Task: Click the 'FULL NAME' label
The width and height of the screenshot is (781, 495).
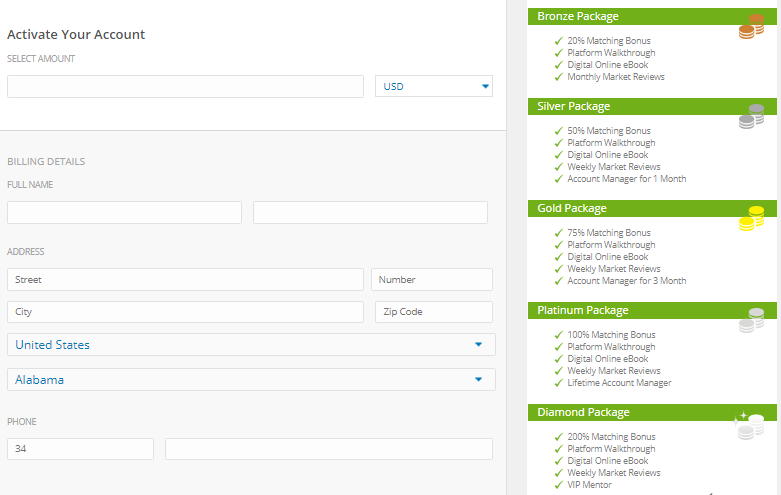Action: tap(30, 185)
